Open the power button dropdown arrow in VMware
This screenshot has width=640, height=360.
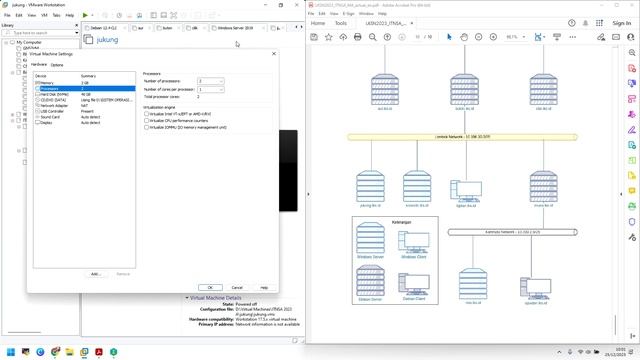click(x=92, y=16)
